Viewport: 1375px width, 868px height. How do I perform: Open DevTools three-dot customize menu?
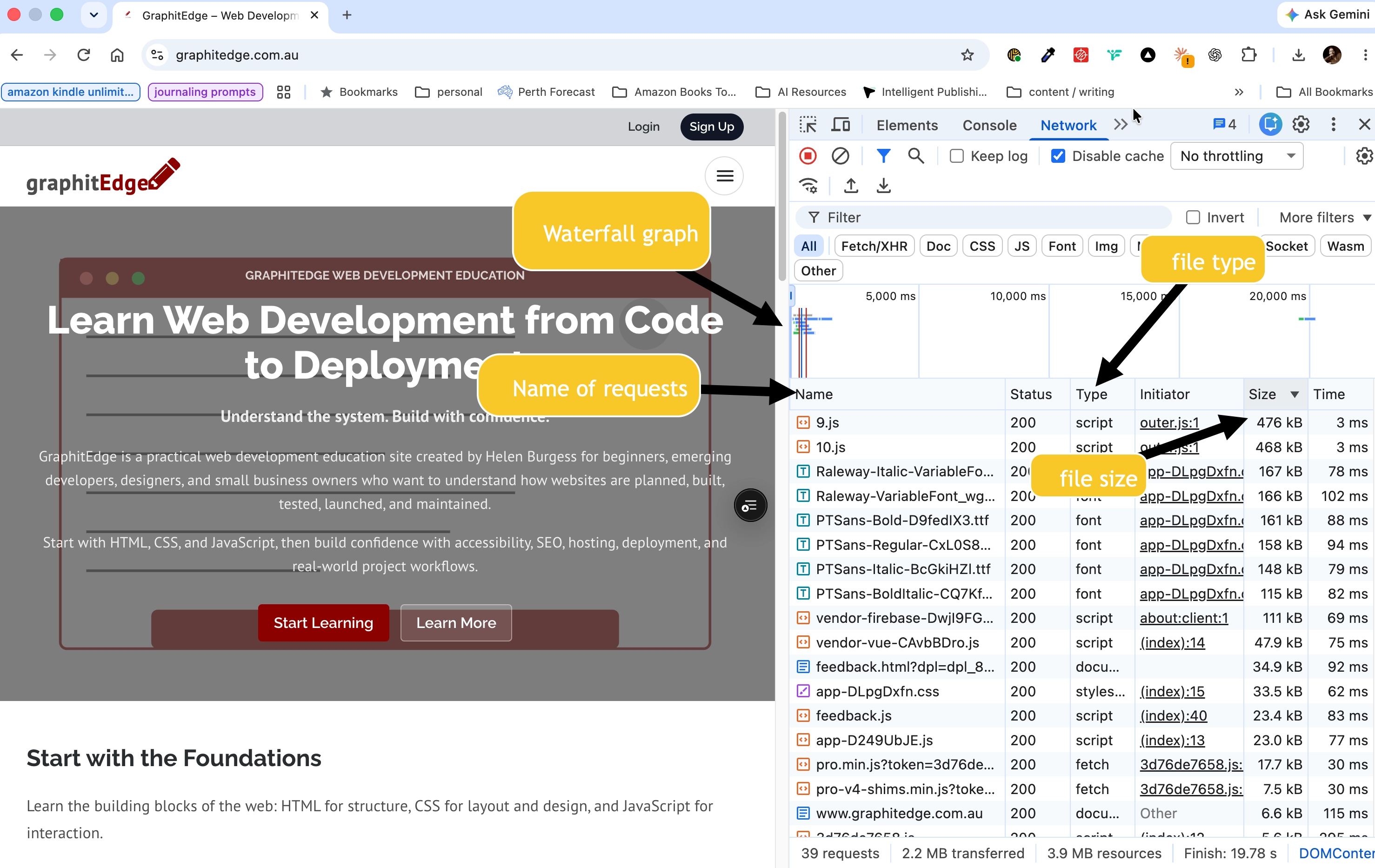pyautogui.click(x=1333, y=125)
